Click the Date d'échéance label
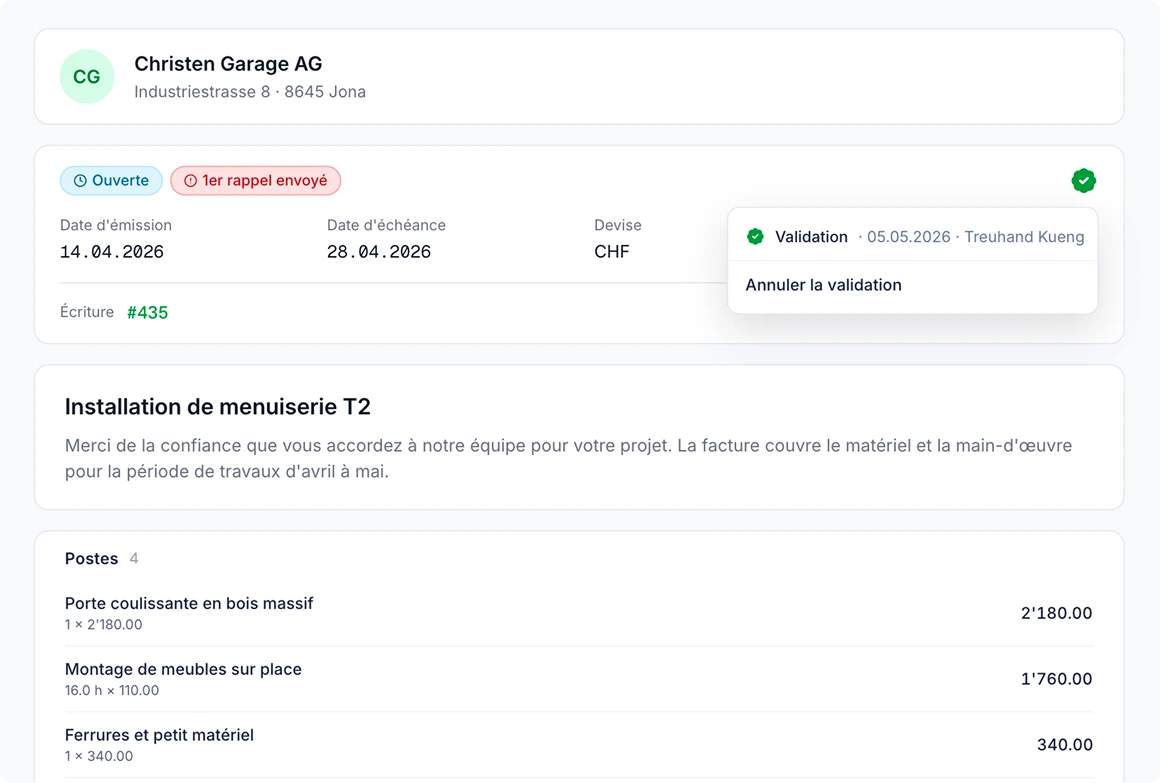The height and width of the screenshot is (783, 1160). click(x=386, y=225)
